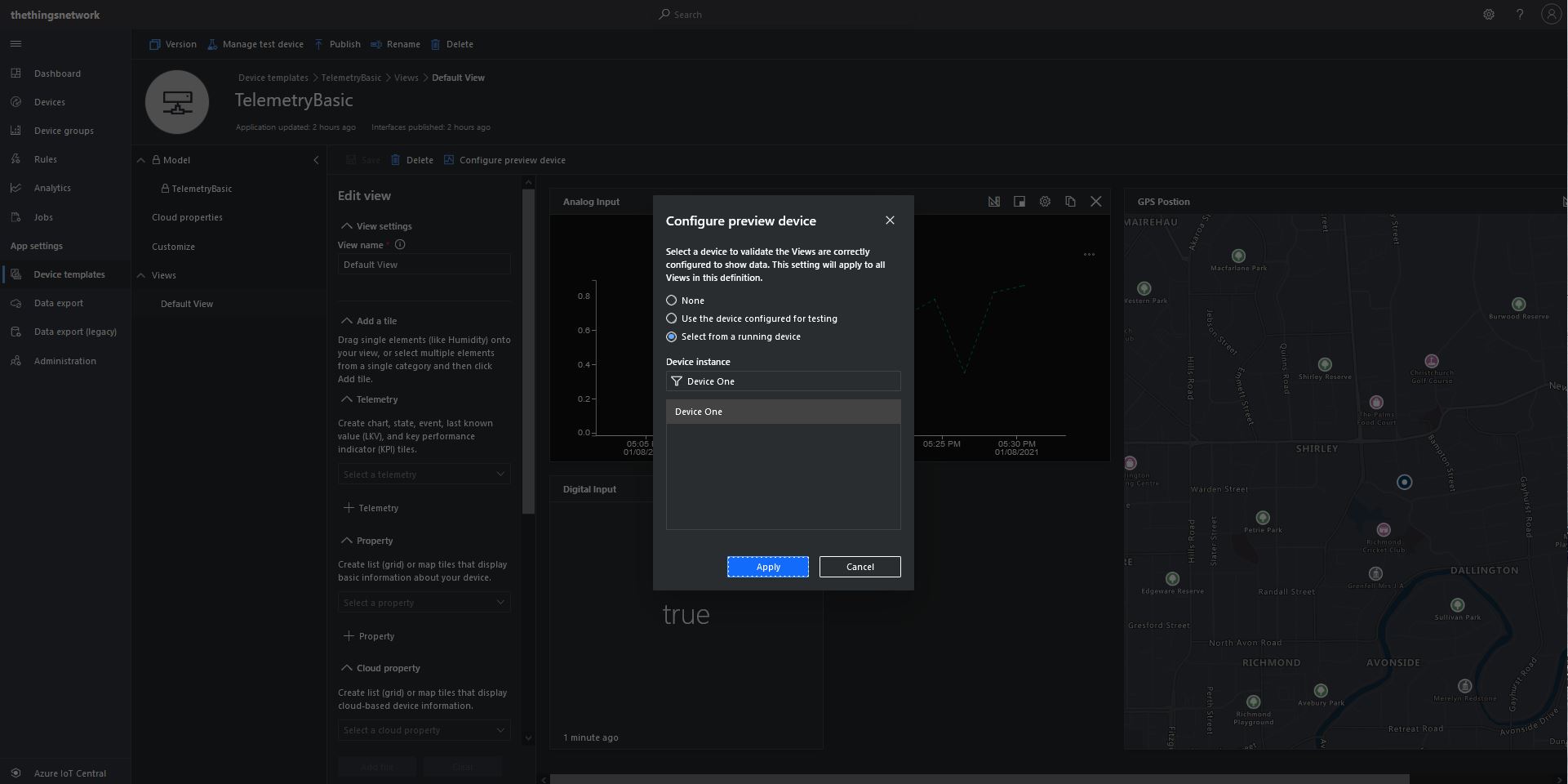Open the Select a property dropdown
Viewport: 1568px width, 784px height.
pos(424,603)
